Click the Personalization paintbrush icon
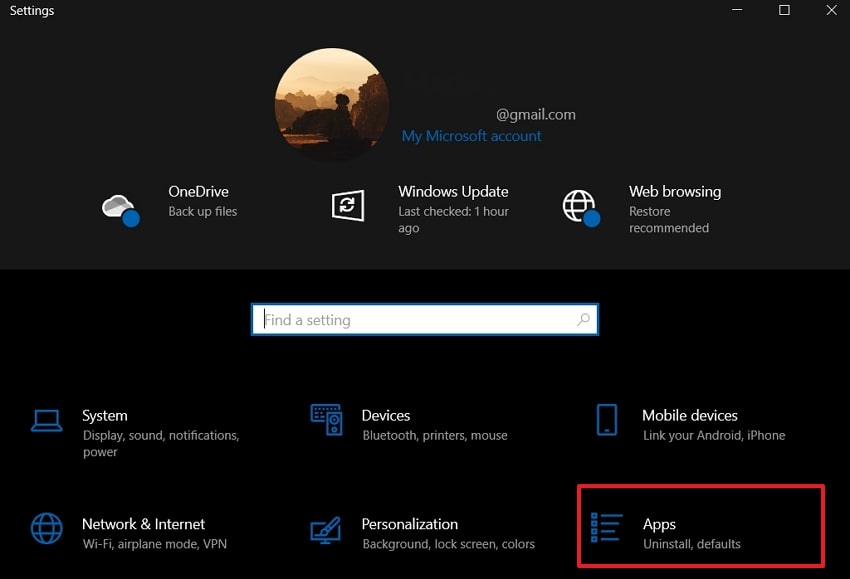Screen dimensions: 850x579 point(326,530)
